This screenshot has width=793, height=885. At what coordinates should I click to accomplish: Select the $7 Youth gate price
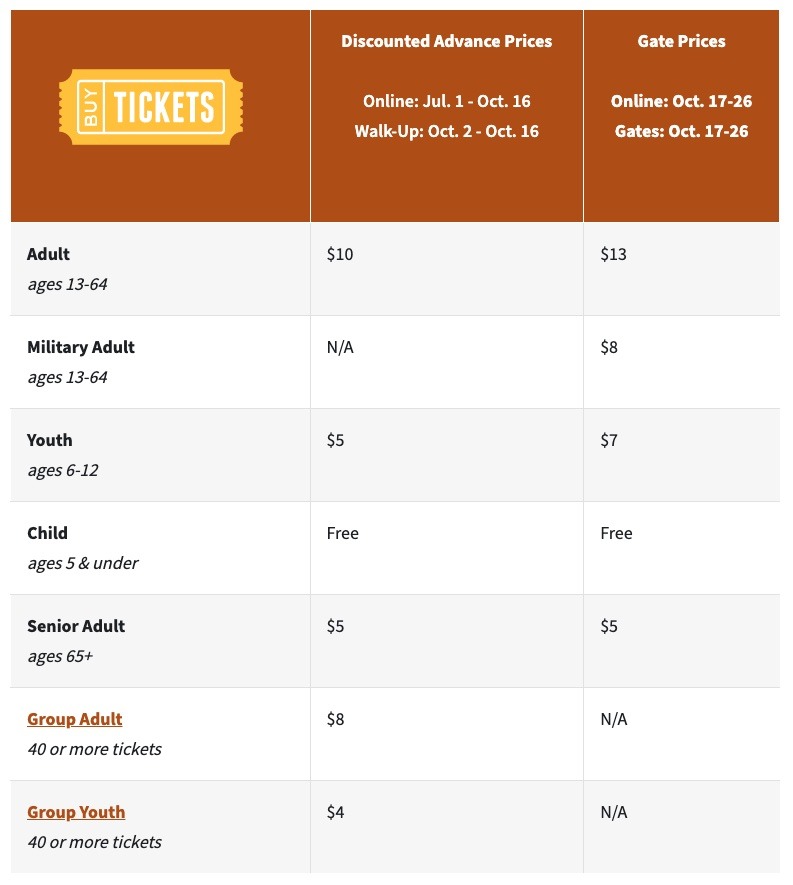(609, 440)
